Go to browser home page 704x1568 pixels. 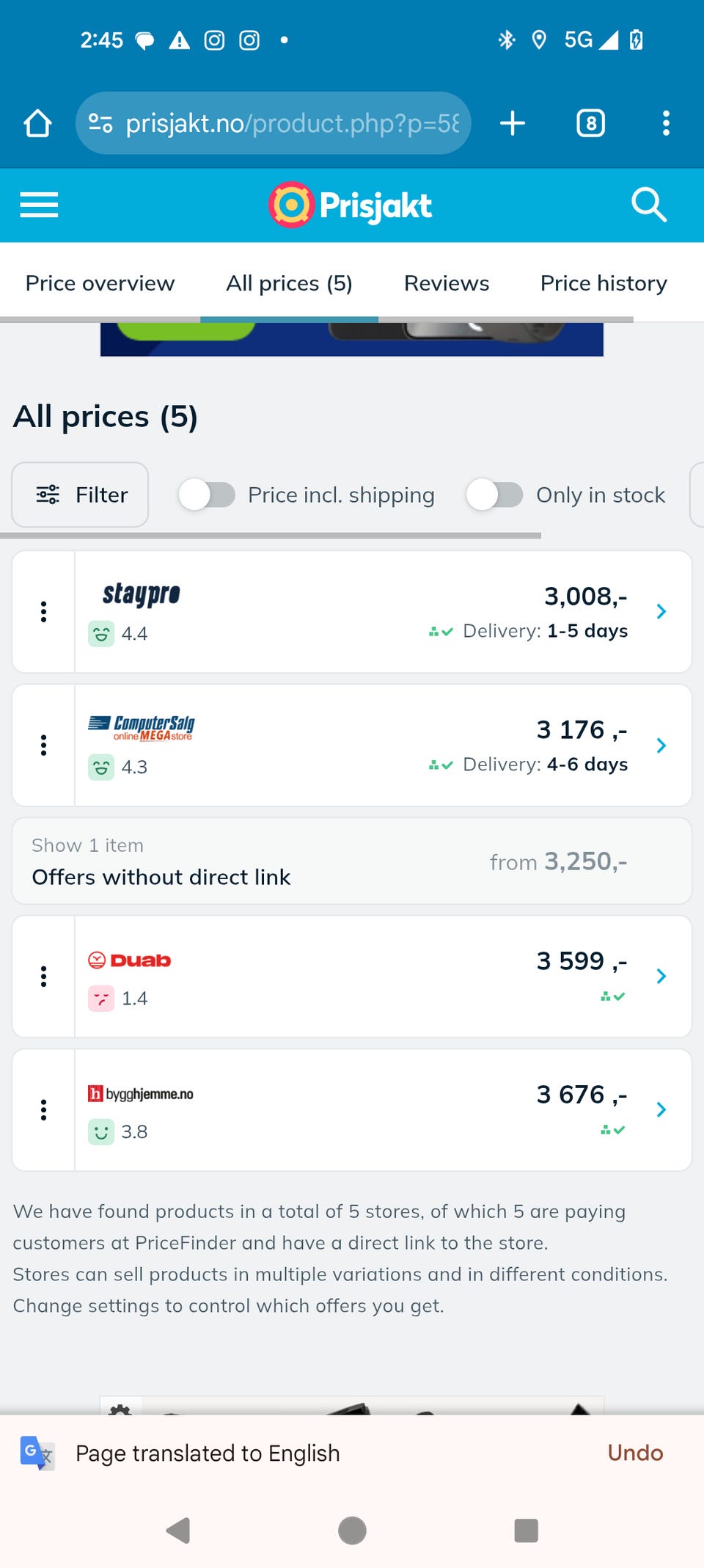(38, 123)
